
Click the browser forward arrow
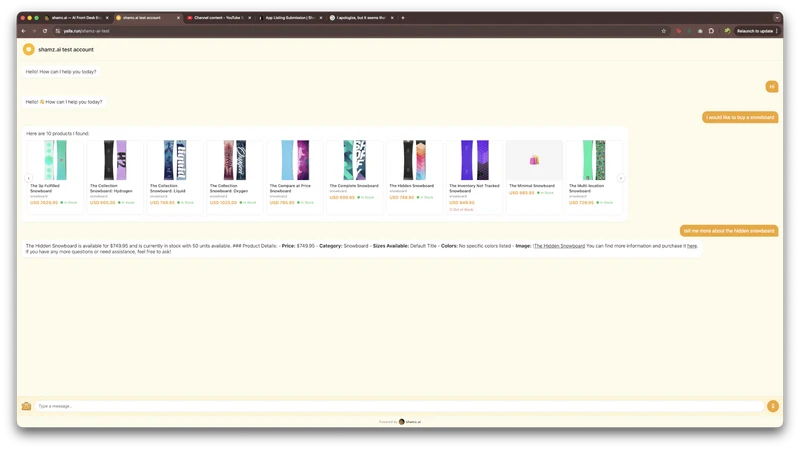pyautogui.click(x=34, y=31)
